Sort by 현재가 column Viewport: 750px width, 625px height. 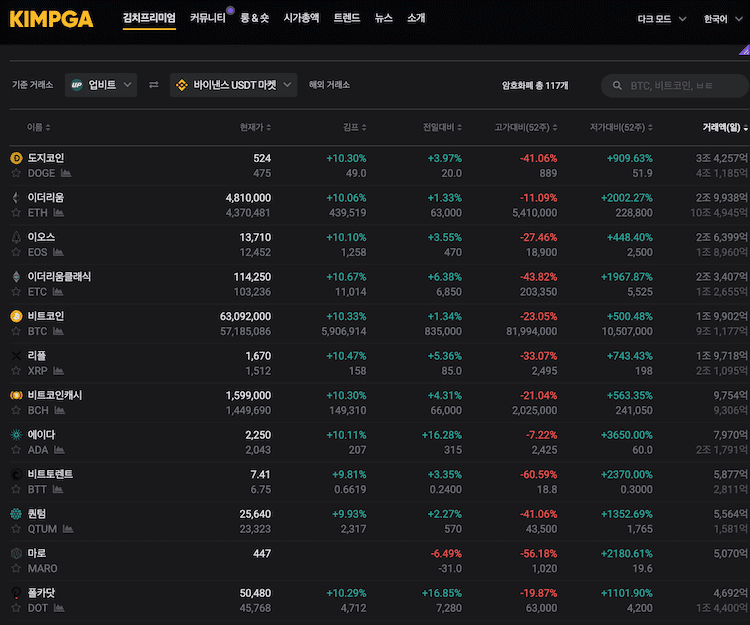255,127
